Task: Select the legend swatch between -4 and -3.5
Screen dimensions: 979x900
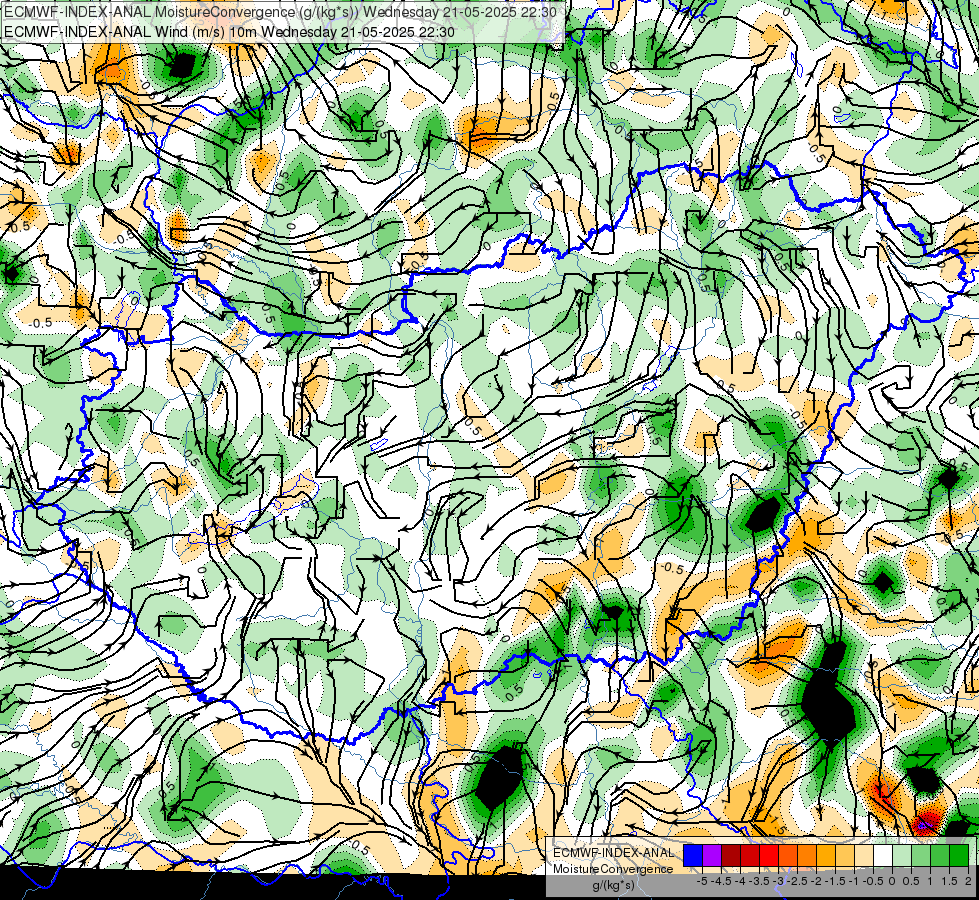Action: click(x=750, y=855)
